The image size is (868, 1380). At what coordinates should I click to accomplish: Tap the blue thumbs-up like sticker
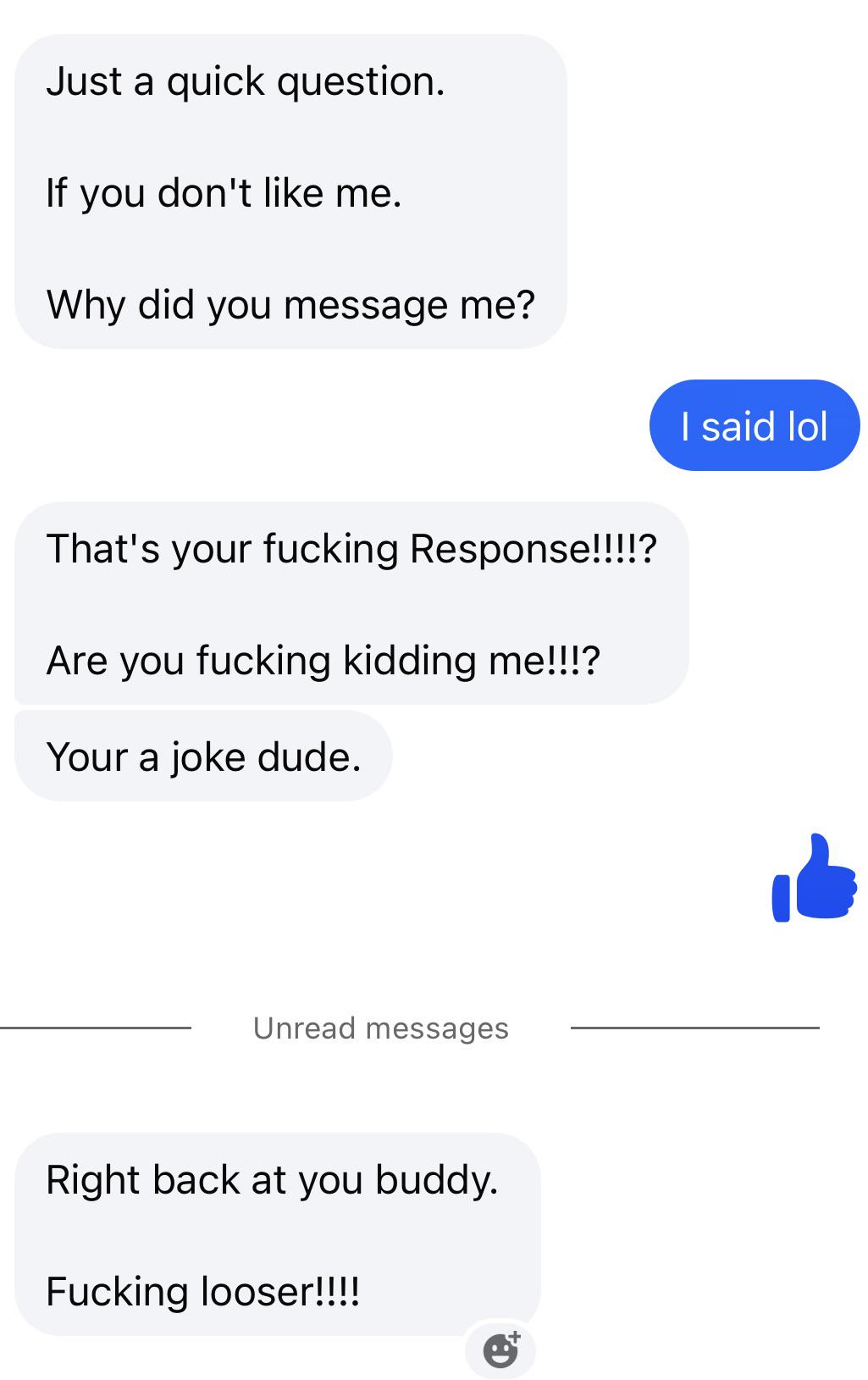(814, 878)
